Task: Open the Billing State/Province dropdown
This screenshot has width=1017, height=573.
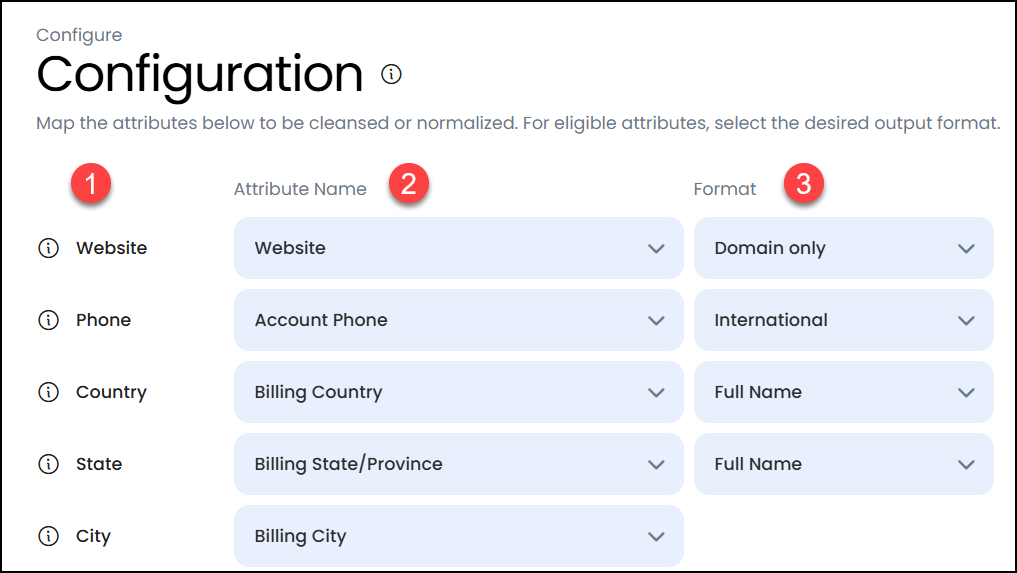Action: click(x=458, y=464)
